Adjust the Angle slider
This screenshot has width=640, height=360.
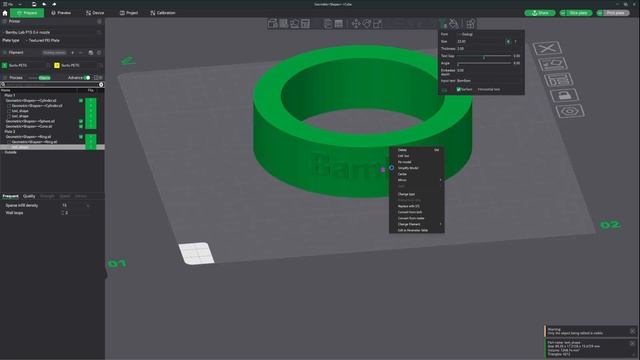click(484, 63)
